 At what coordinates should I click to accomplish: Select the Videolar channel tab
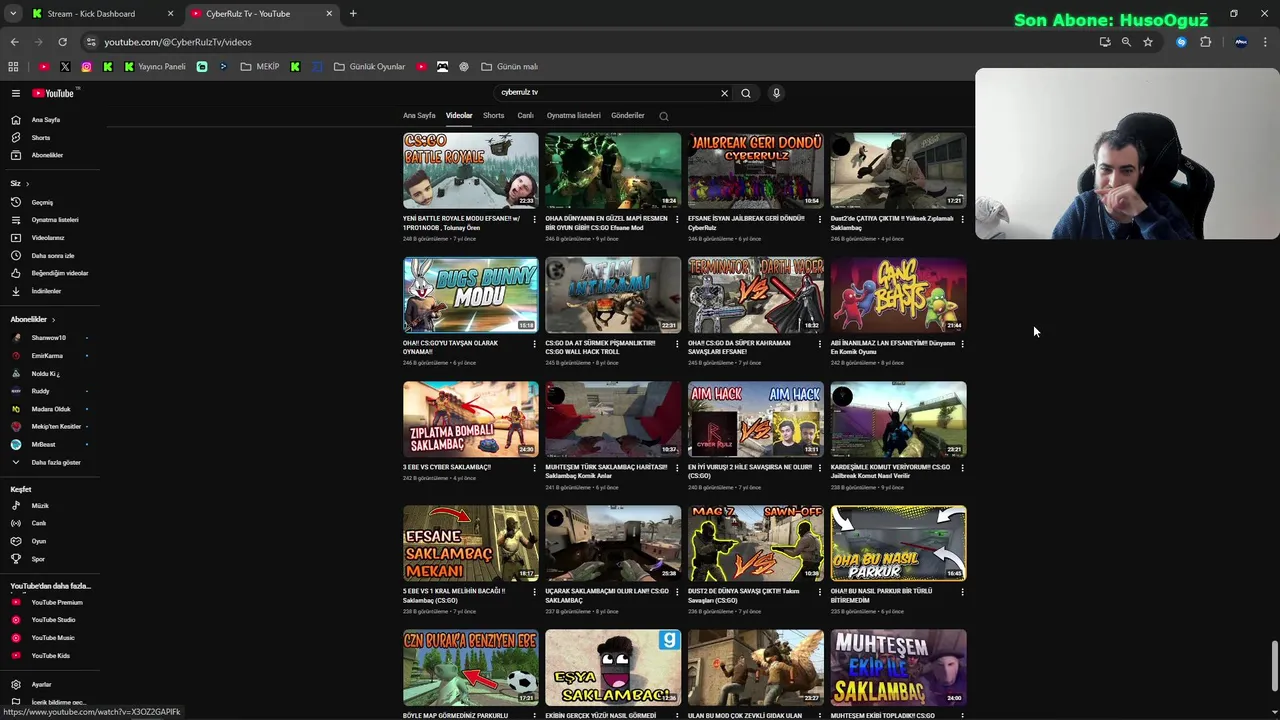tap(459, 115)
